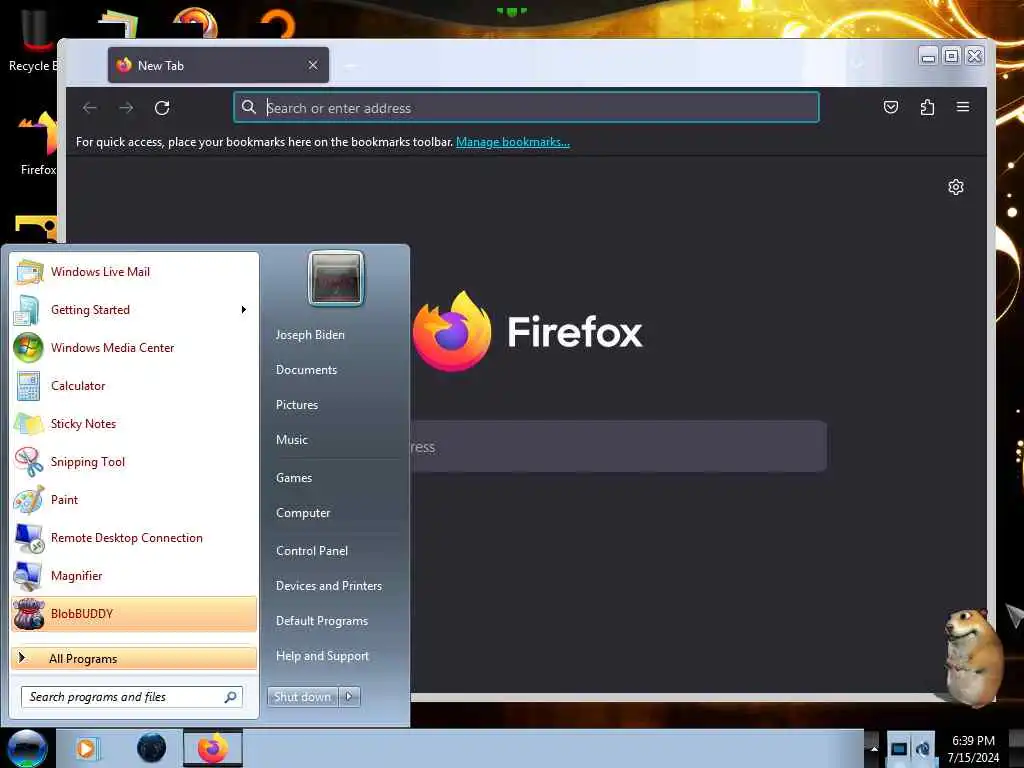
Task: Open Computer from Start menu
Action: click(x=303, y=513)
